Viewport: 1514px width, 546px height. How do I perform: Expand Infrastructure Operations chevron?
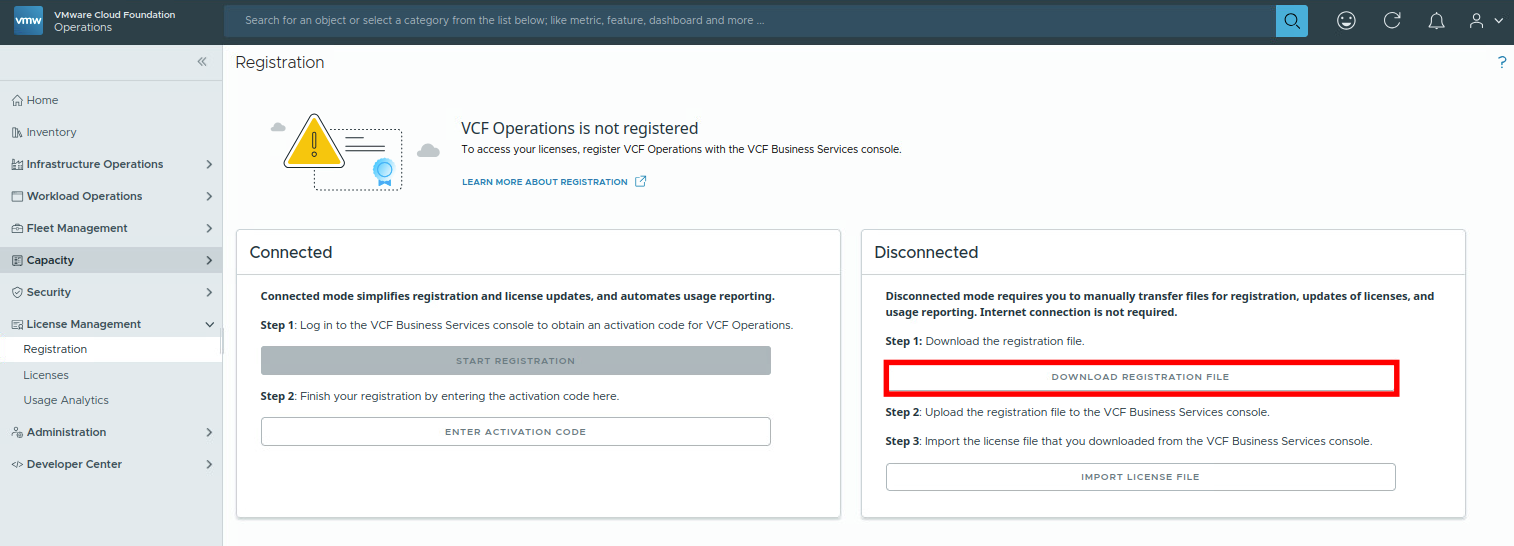pos(209,164)
